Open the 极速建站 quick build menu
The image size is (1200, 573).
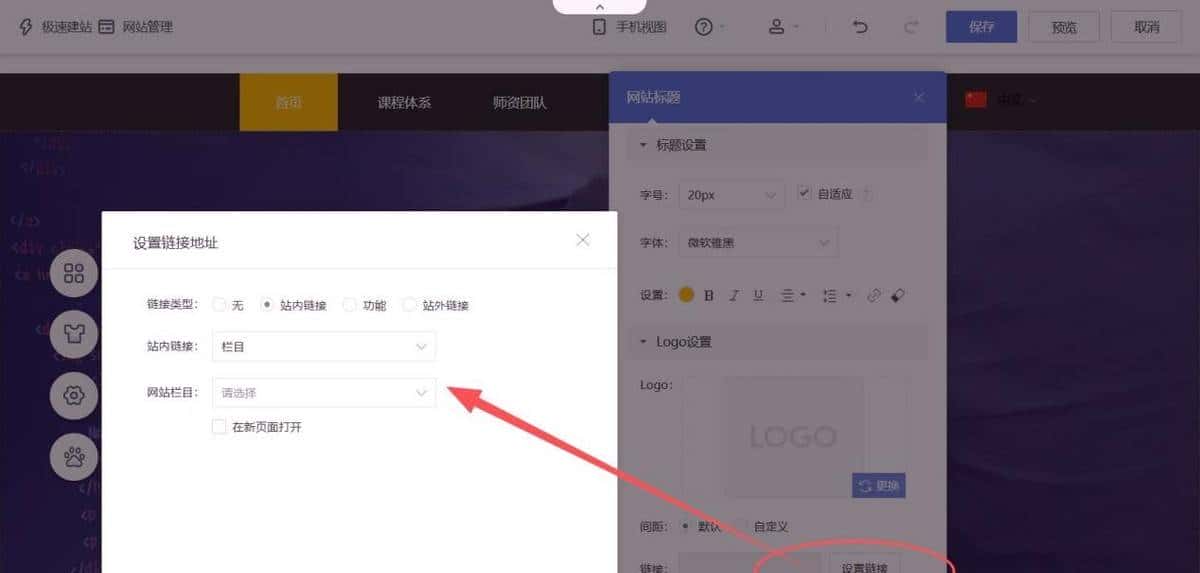pyautogui.click(x=55, y=27)
